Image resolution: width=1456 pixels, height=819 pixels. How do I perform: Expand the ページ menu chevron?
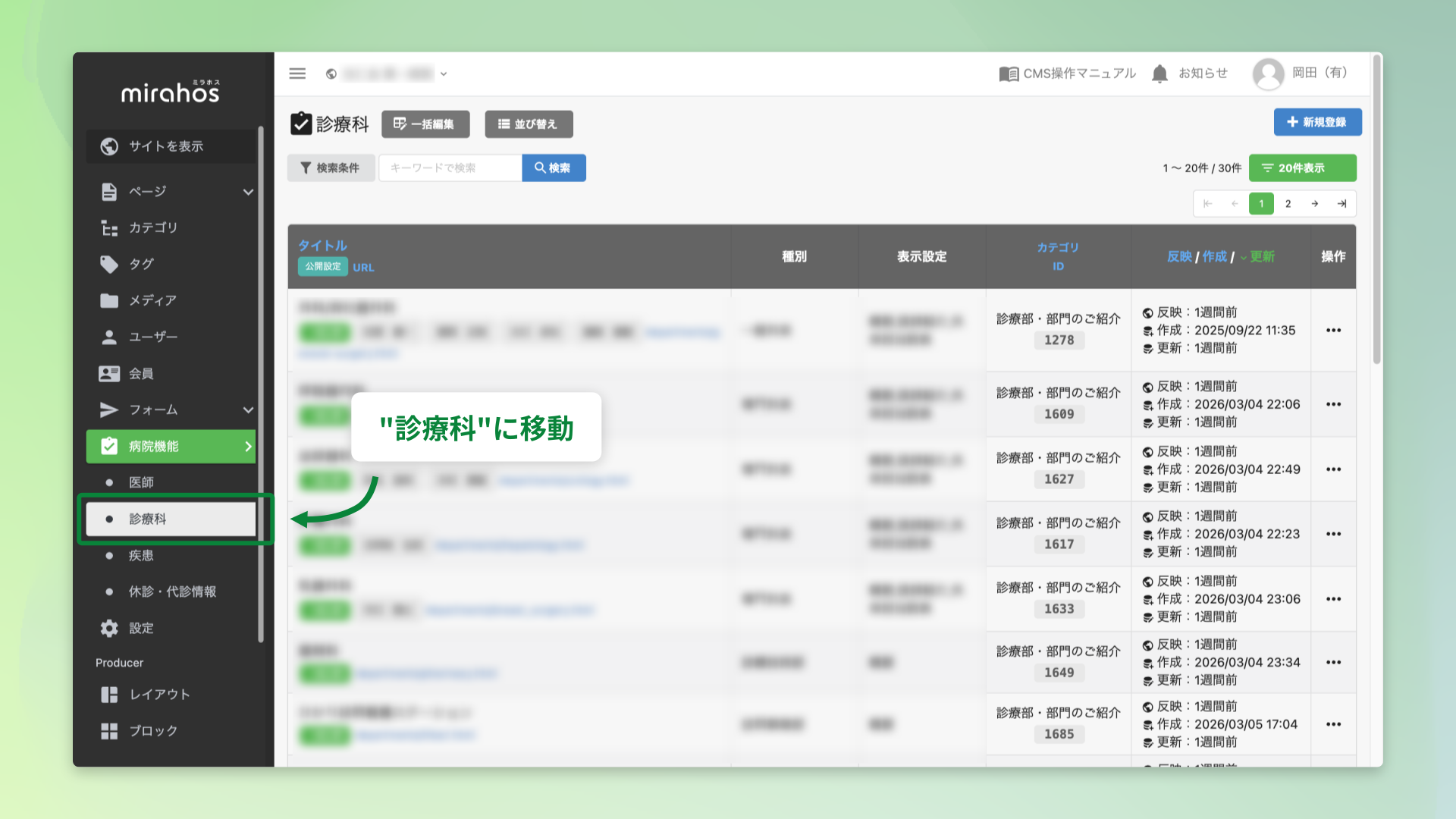click(x=248, y=192)
